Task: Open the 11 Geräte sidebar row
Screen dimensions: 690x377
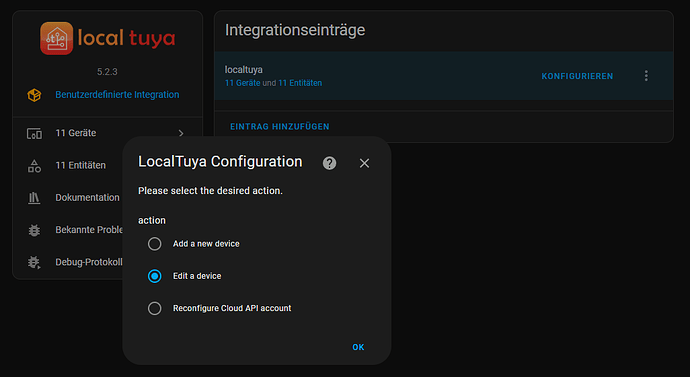Action: 107,133
